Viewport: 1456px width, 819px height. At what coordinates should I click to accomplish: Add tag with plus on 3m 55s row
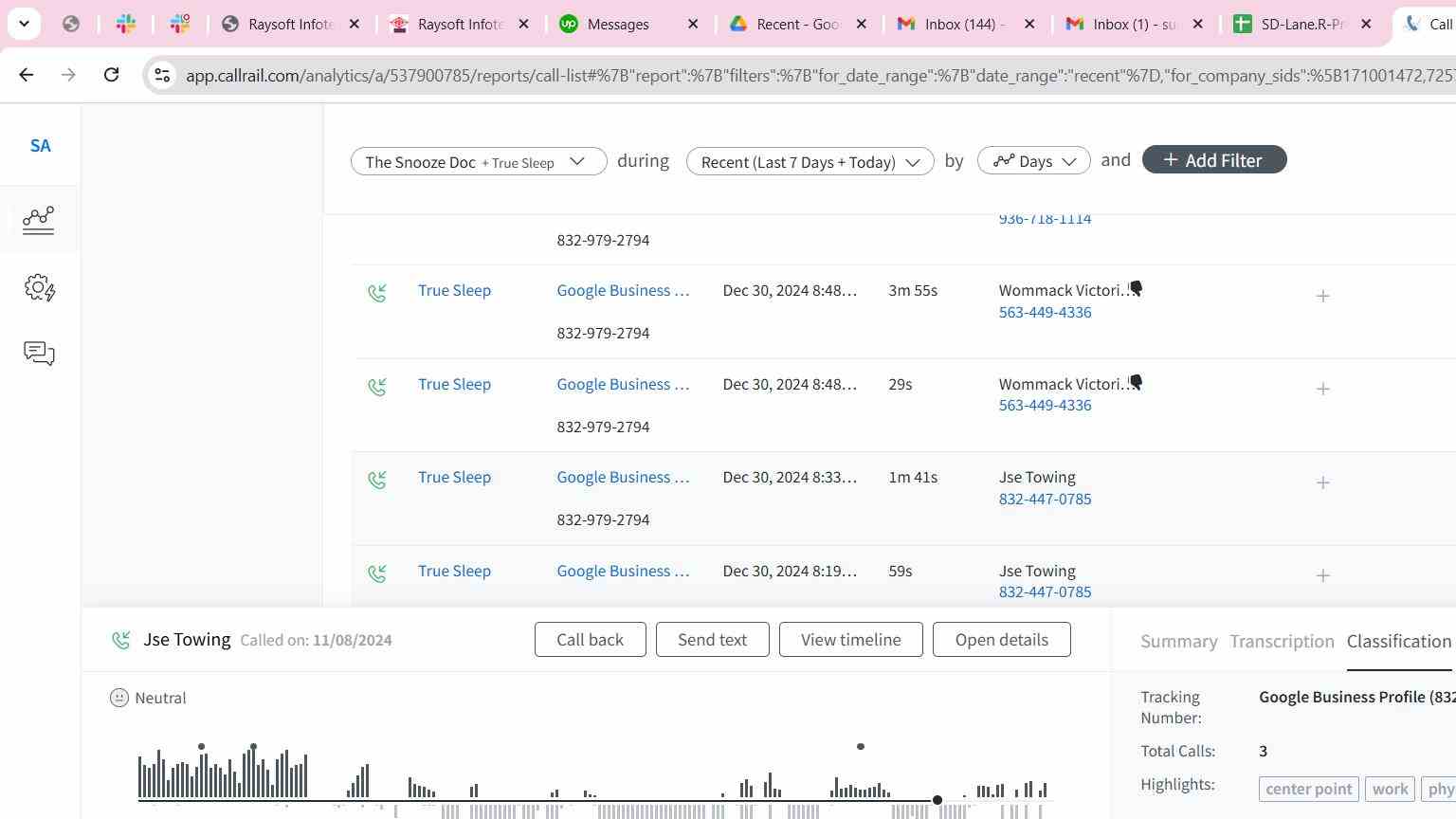coord(1323,296)
